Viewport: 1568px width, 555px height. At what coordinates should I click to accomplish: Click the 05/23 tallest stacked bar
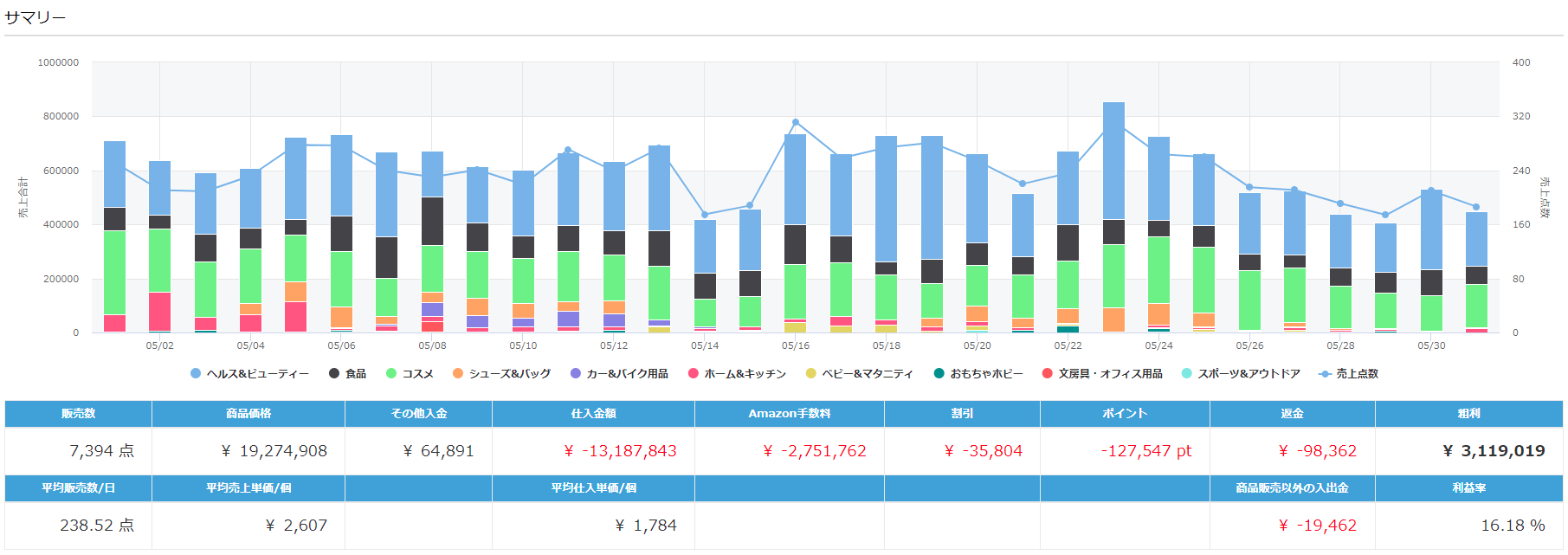1113,216
